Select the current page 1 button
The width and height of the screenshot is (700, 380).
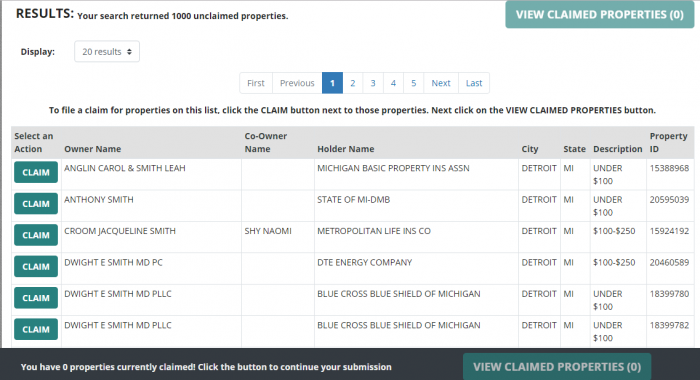(x=332, y=83)
